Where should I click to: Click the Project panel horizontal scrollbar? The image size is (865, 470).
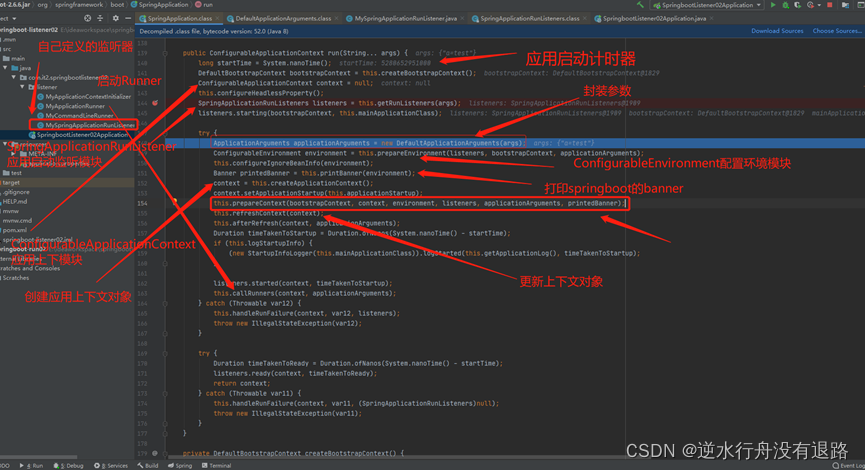[x=39, y=457]
